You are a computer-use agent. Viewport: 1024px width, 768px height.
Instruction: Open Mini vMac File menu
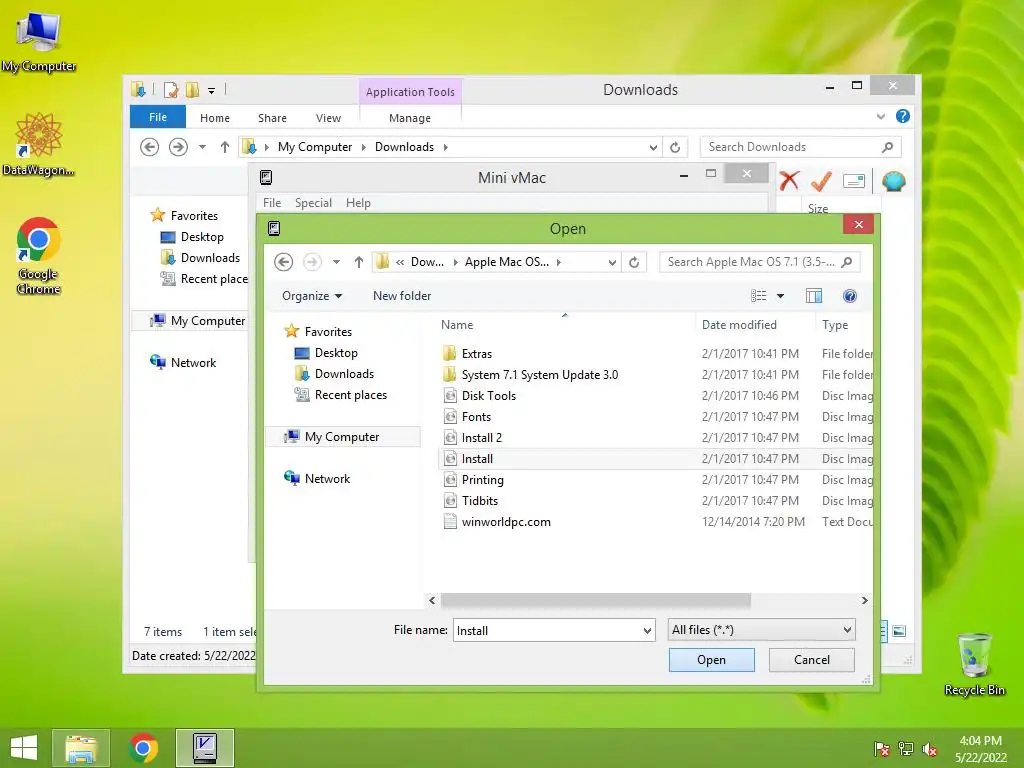coord(272,202)
